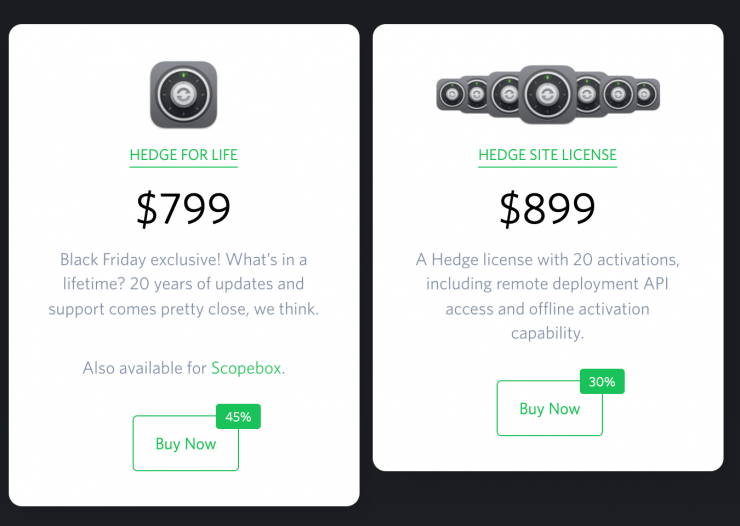Click the $899 price text
Viewport: 740px width, 526px height.
click(547, 208)
